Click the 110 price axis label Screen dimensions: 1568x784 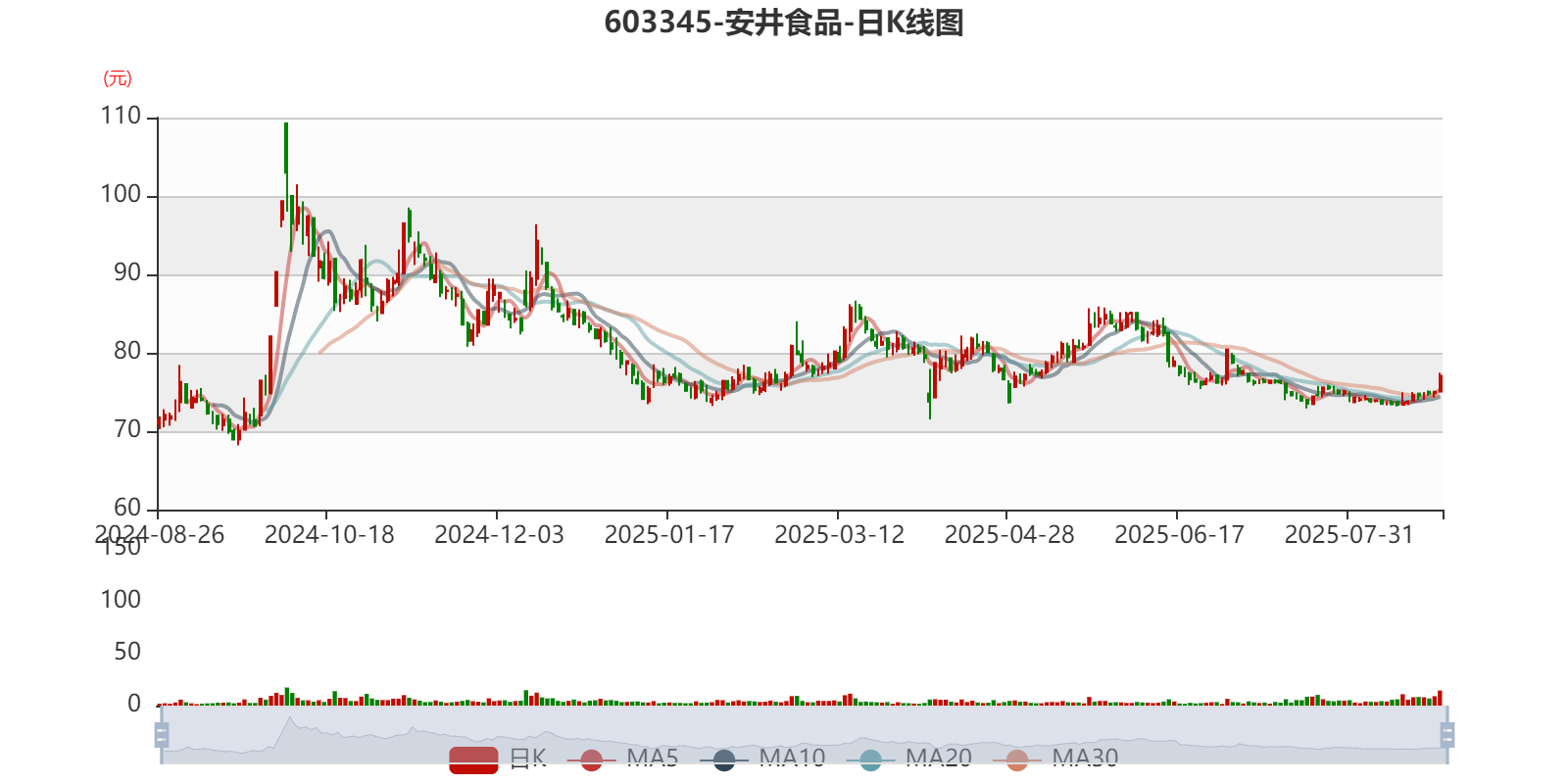[x=121, y=117]
